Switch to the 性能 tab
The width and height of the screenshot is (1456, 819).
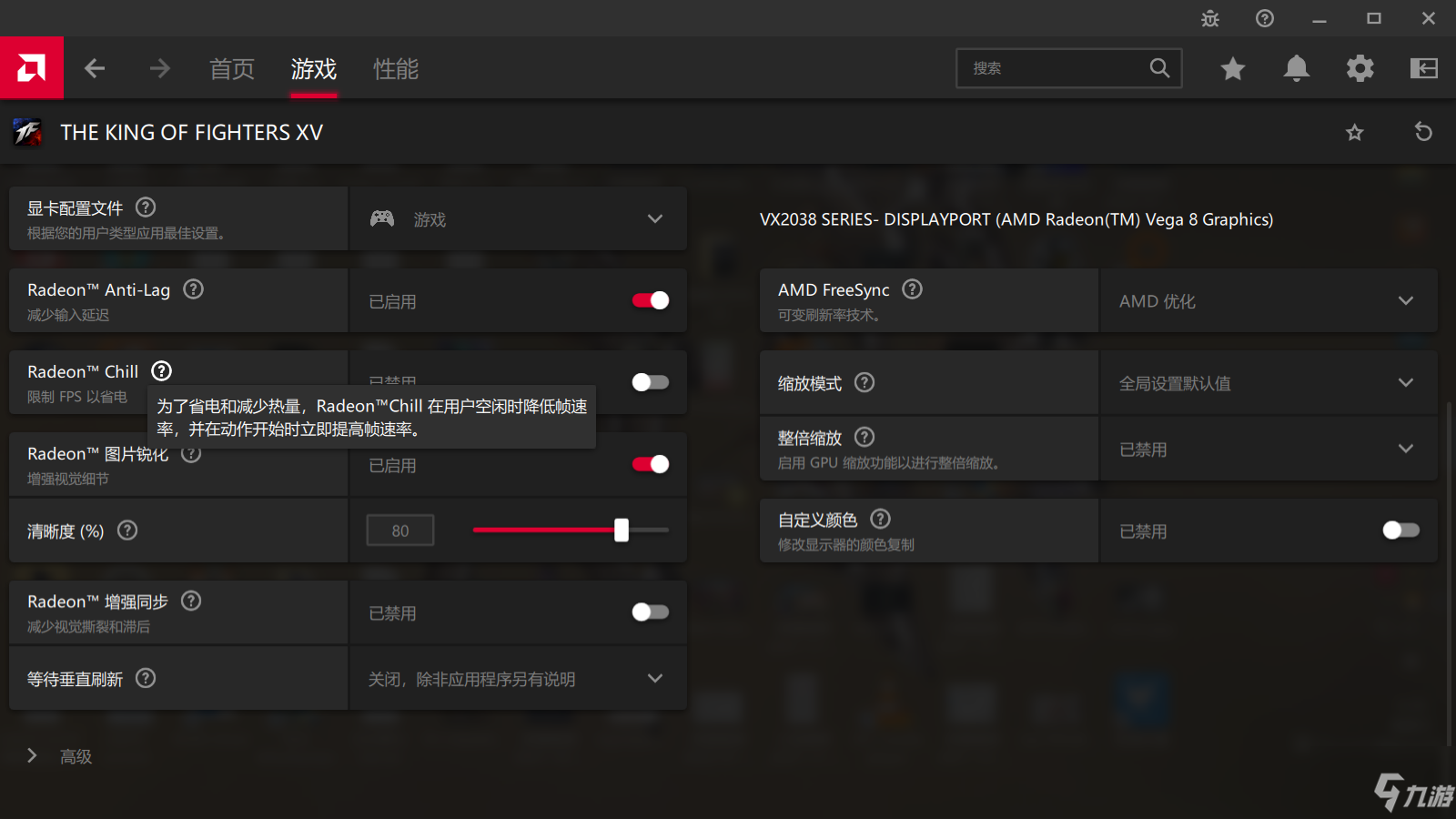point(396,69)
